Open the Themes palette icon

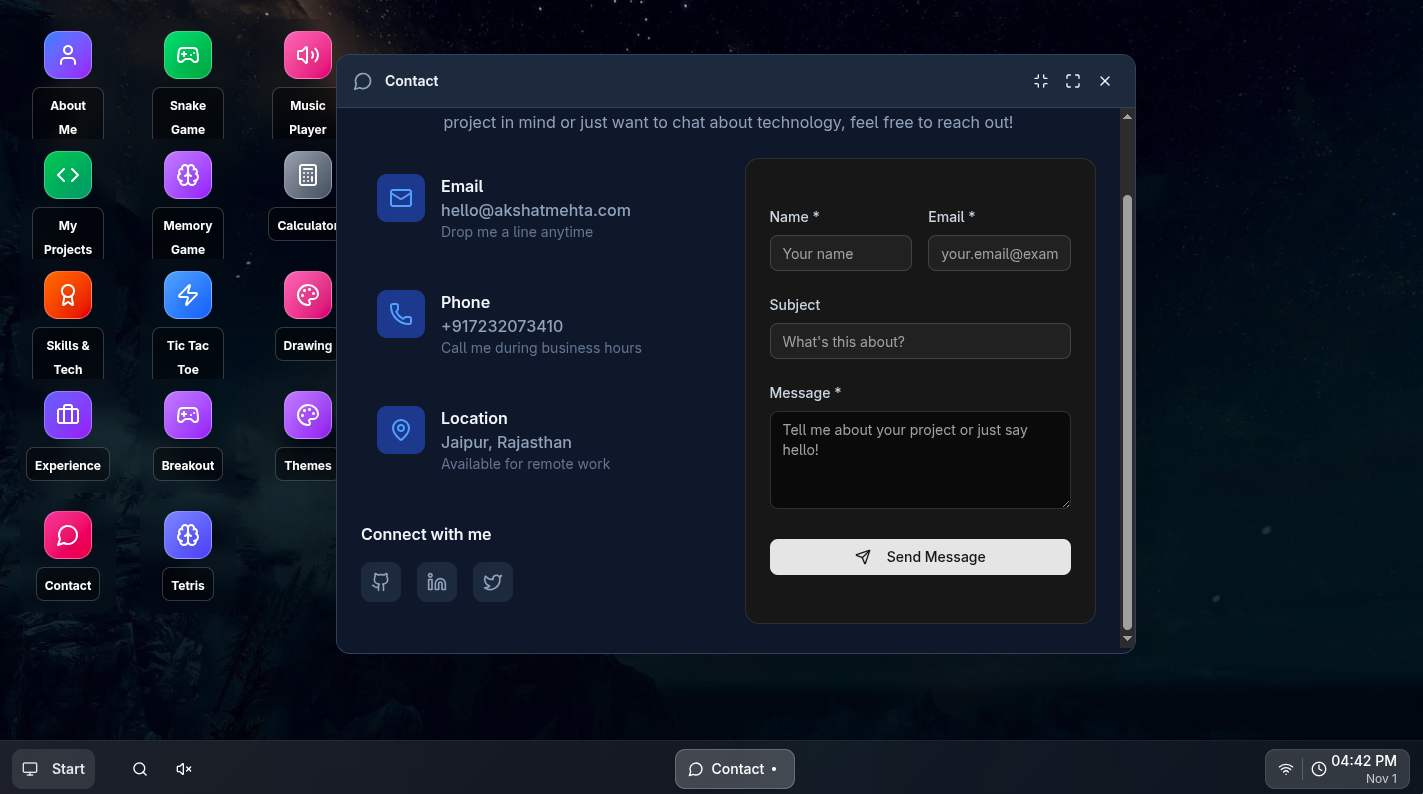pyautogui.click(x=308, y=415)
